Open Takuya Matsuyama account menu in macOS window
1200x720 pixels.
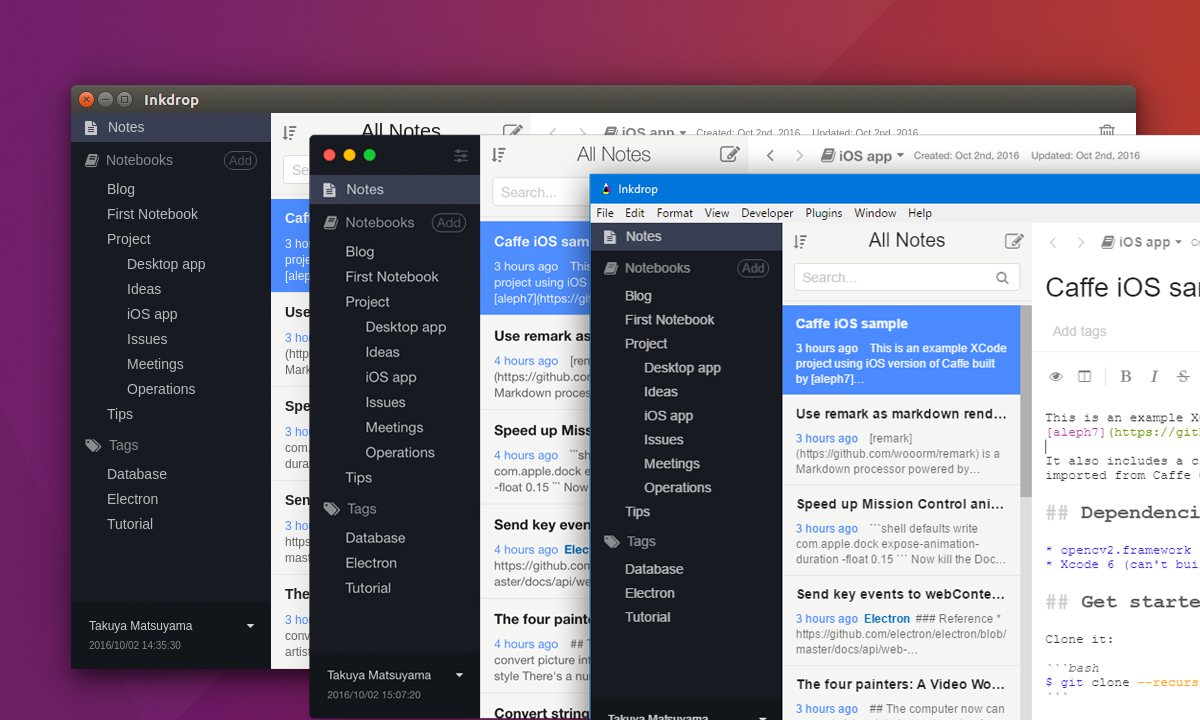[x=396, y=675]
